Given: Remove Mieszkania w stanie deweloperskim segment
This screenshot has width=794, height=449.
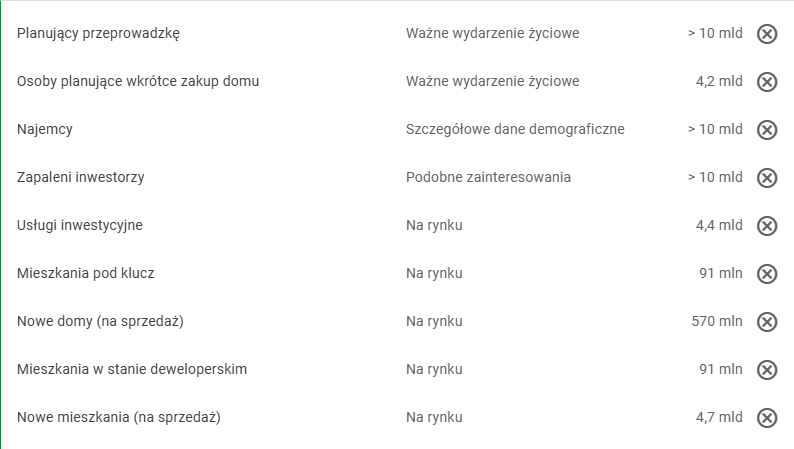Looking at the screenshot, I should [767, 370].
